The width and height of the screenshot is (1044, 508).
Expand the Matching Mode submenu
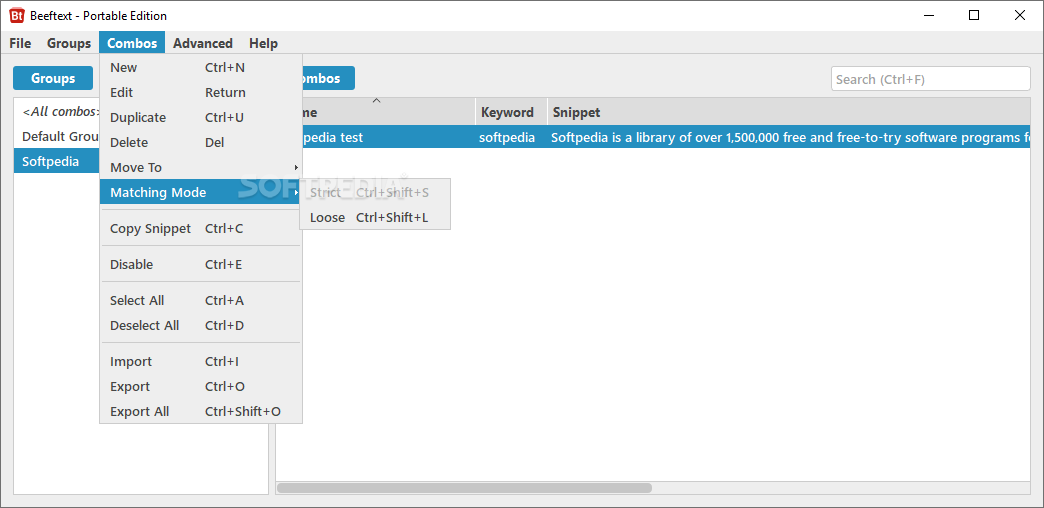[201, 192]
